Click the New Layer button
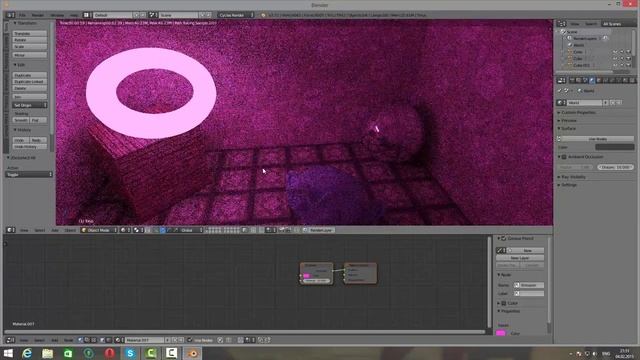This screenshot has width=640, height=360. point(520,258)
